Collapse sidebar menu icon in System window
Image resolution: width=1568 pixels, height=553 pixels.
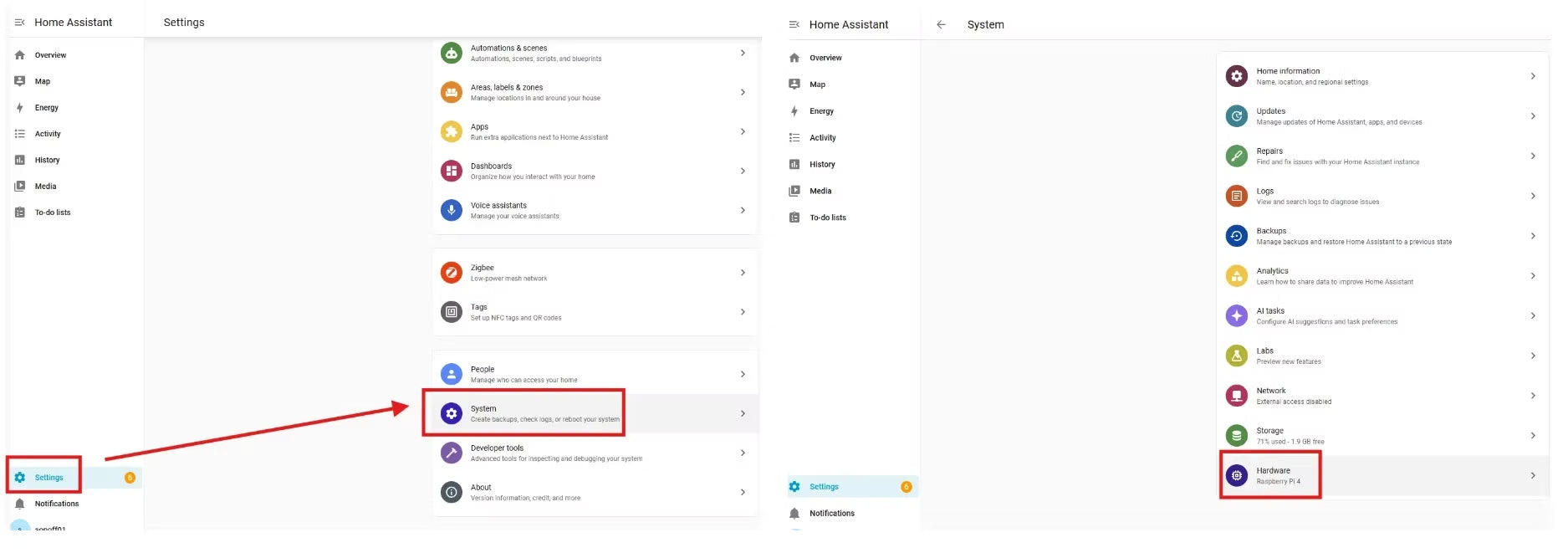794,24
